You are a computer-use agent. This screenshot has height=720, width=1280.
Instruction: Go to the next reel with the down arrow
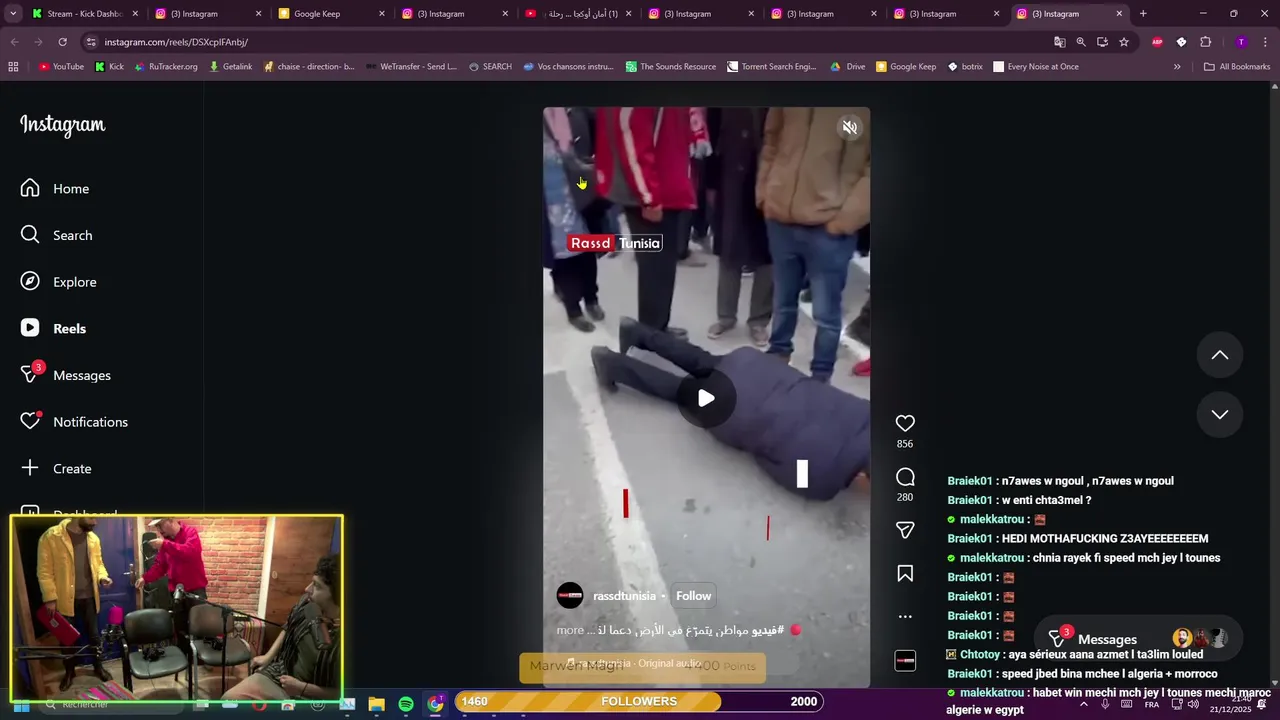pos(1220,414)
